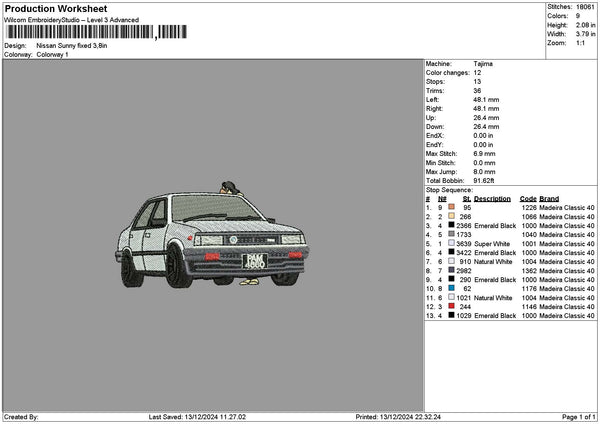Click the orange swatch in stop 1
The image size is (600, 424).
453,207
